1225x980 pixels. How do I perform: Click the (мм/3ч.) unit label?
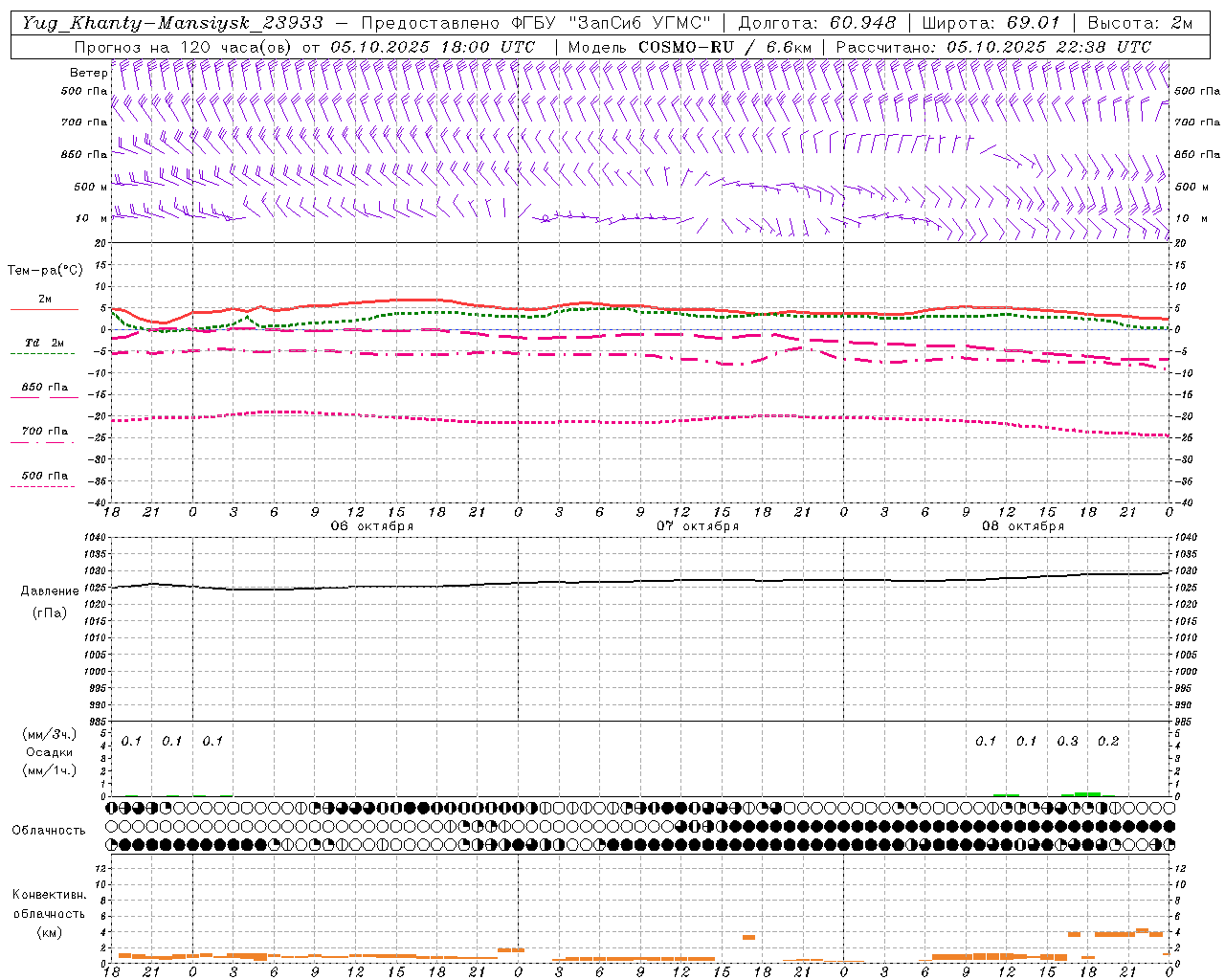click(50, 734)
